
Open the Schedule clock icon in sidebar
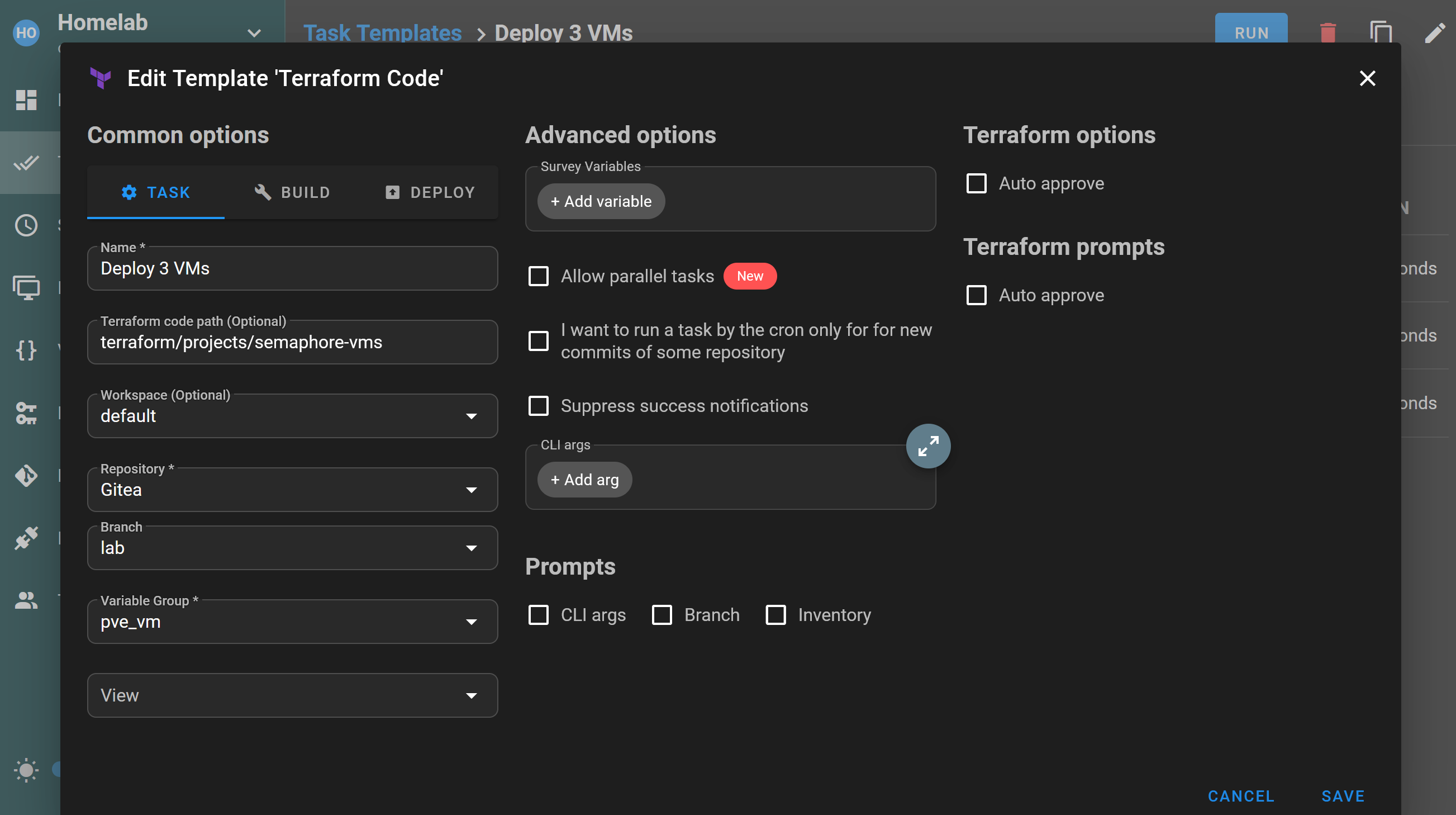click(26, 225)
